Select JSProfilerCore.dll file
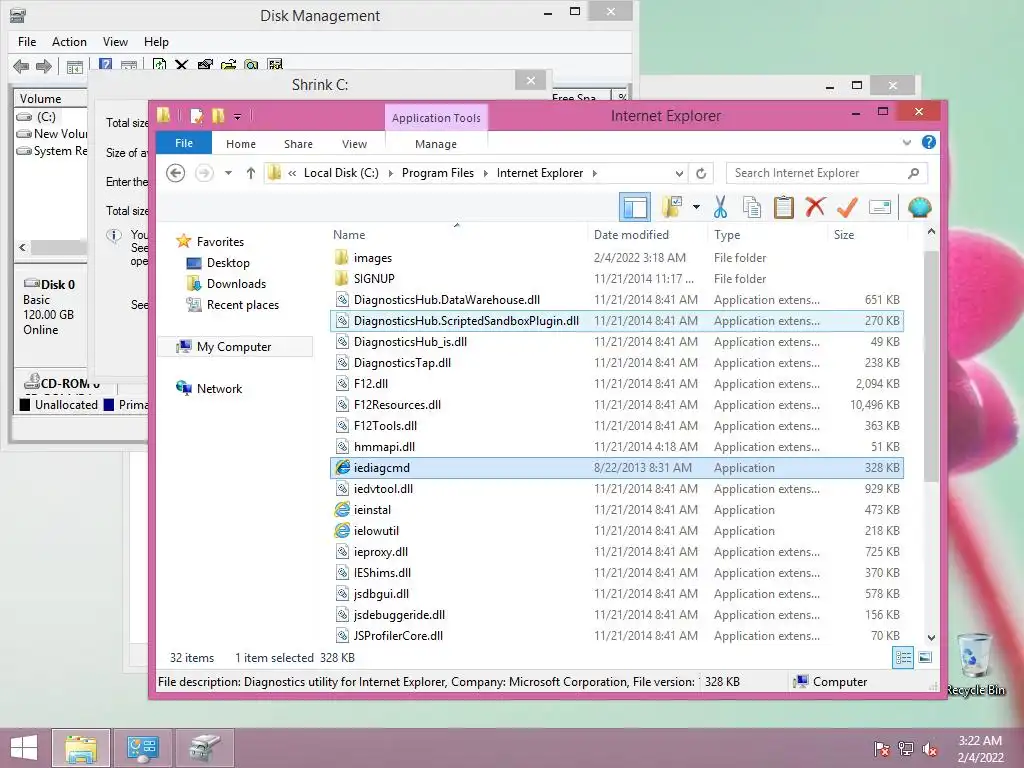Image resolution: width=1024 pixels, height=768 pixels. (617, 635)
